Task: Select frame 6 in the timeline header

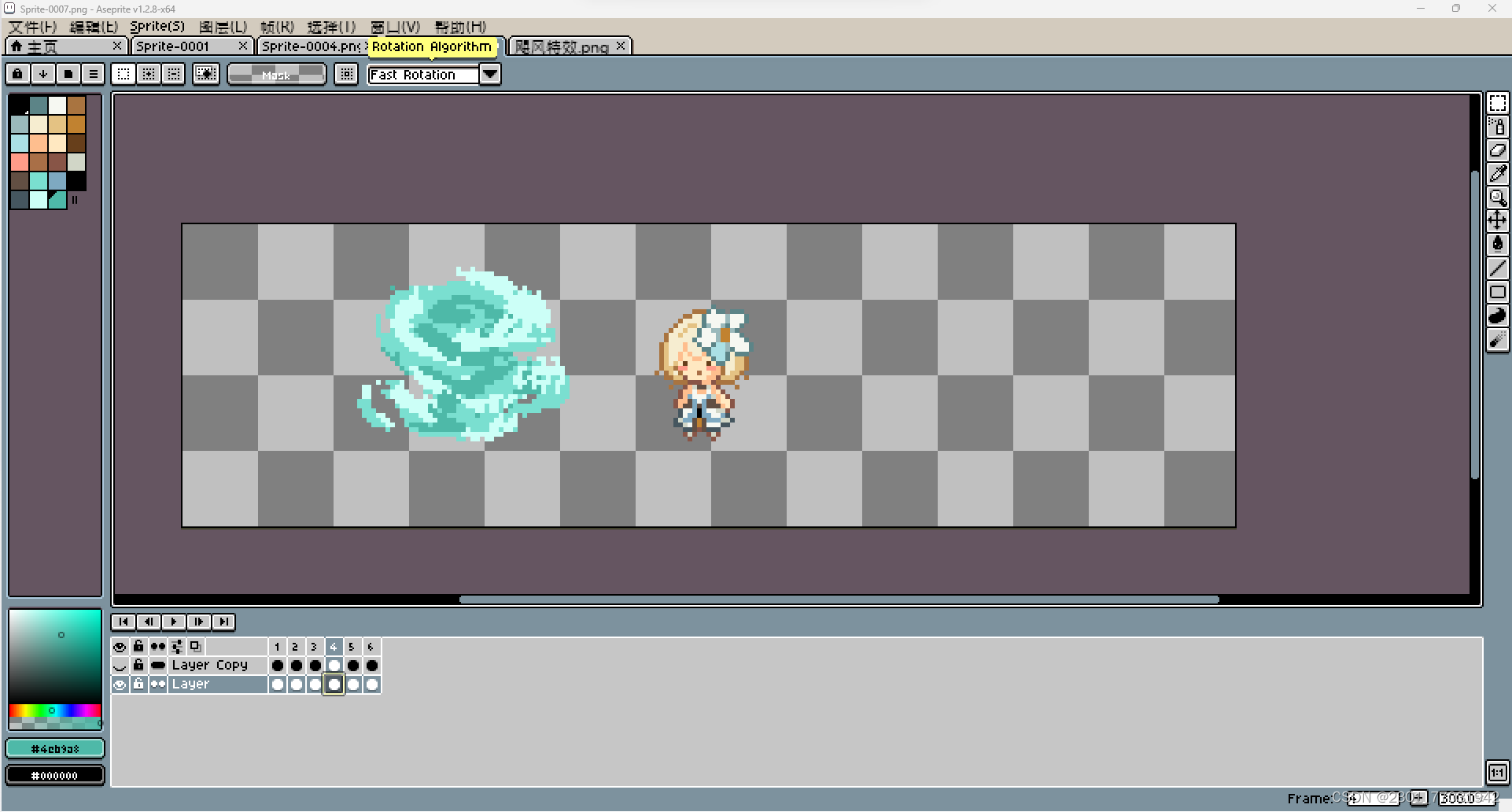Action: (371, 647)
